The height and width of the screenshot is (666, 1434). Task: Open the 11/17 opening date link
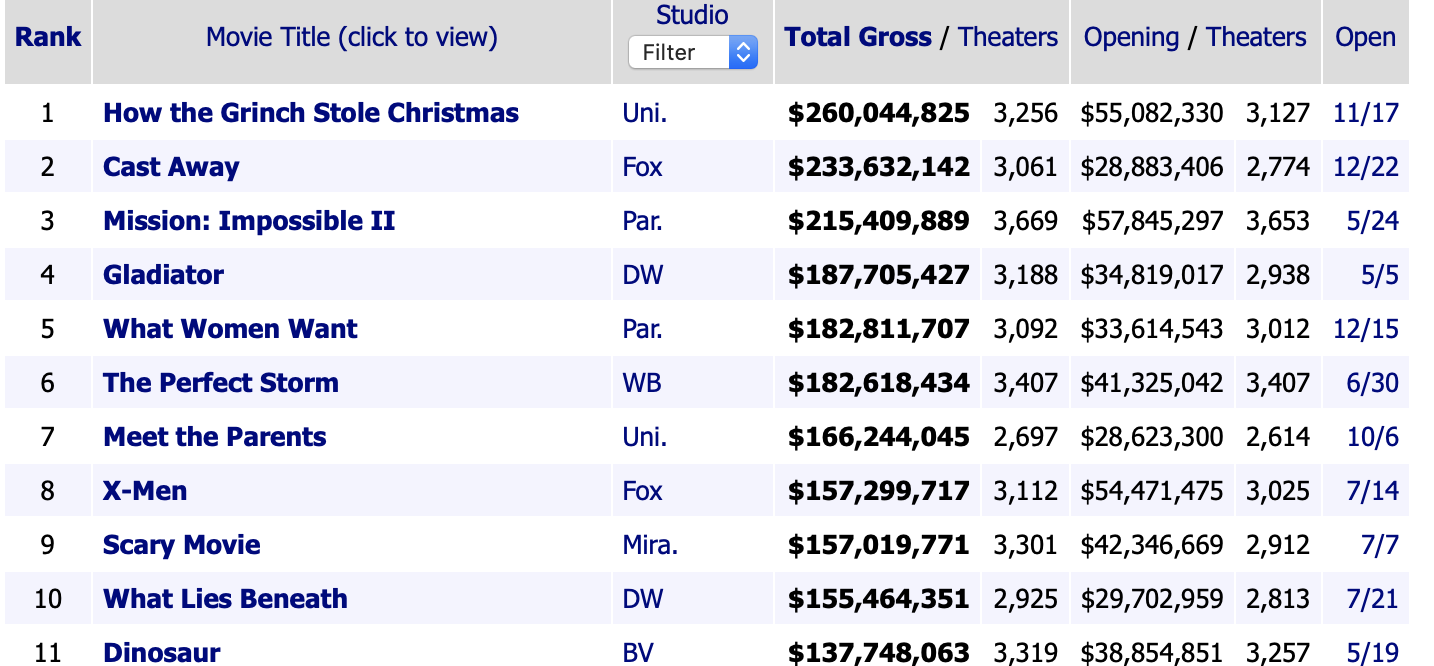click(1365, 113)
